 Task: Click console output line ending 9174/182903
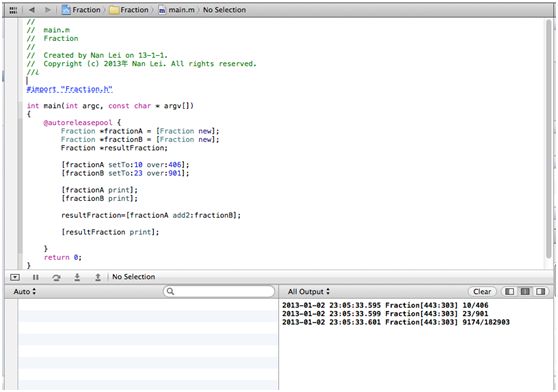[x=396, y=322]
